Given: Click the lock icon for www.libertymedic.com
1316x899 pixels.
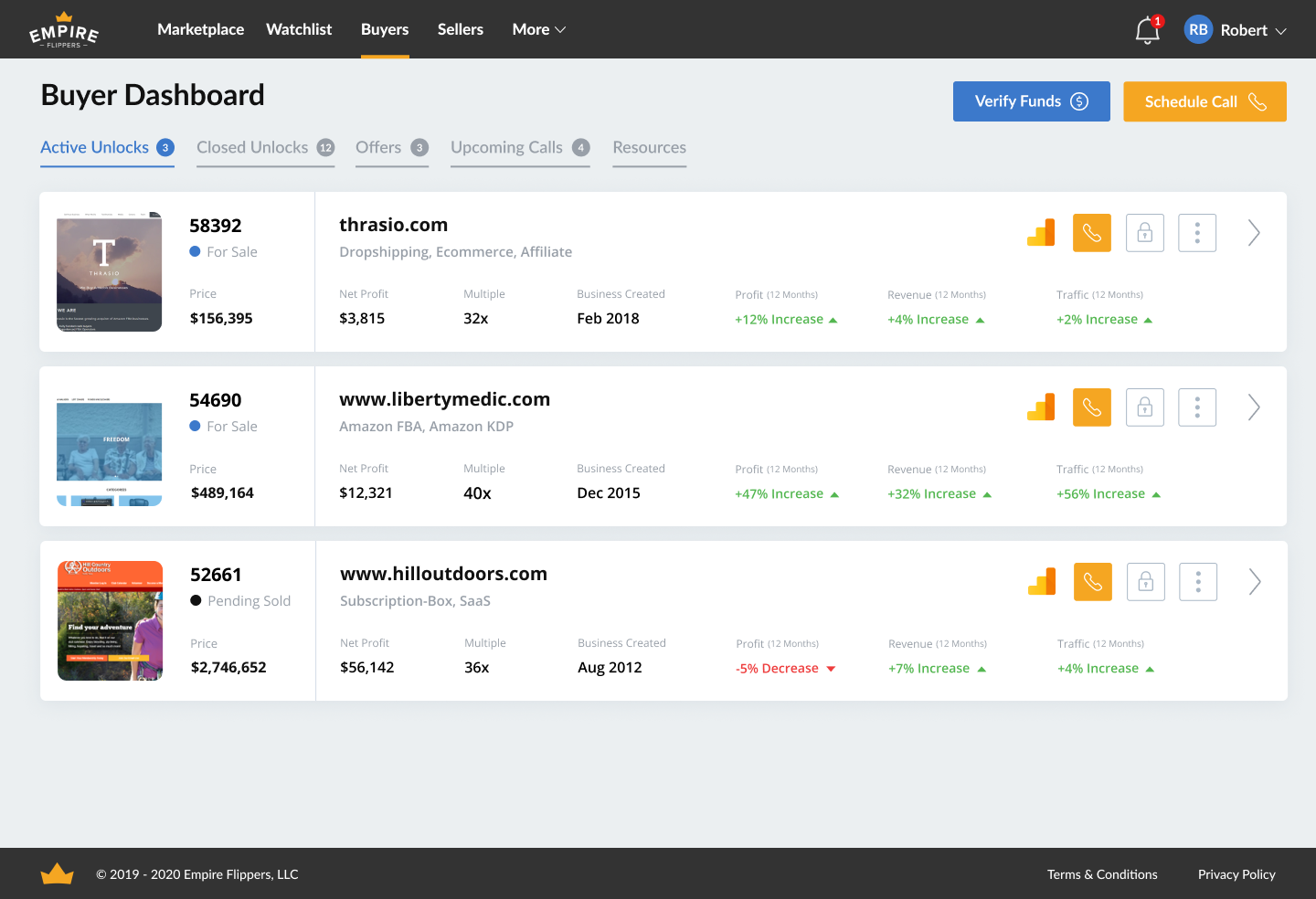Looking at the screenshot, I should [x=1145, y=407].
